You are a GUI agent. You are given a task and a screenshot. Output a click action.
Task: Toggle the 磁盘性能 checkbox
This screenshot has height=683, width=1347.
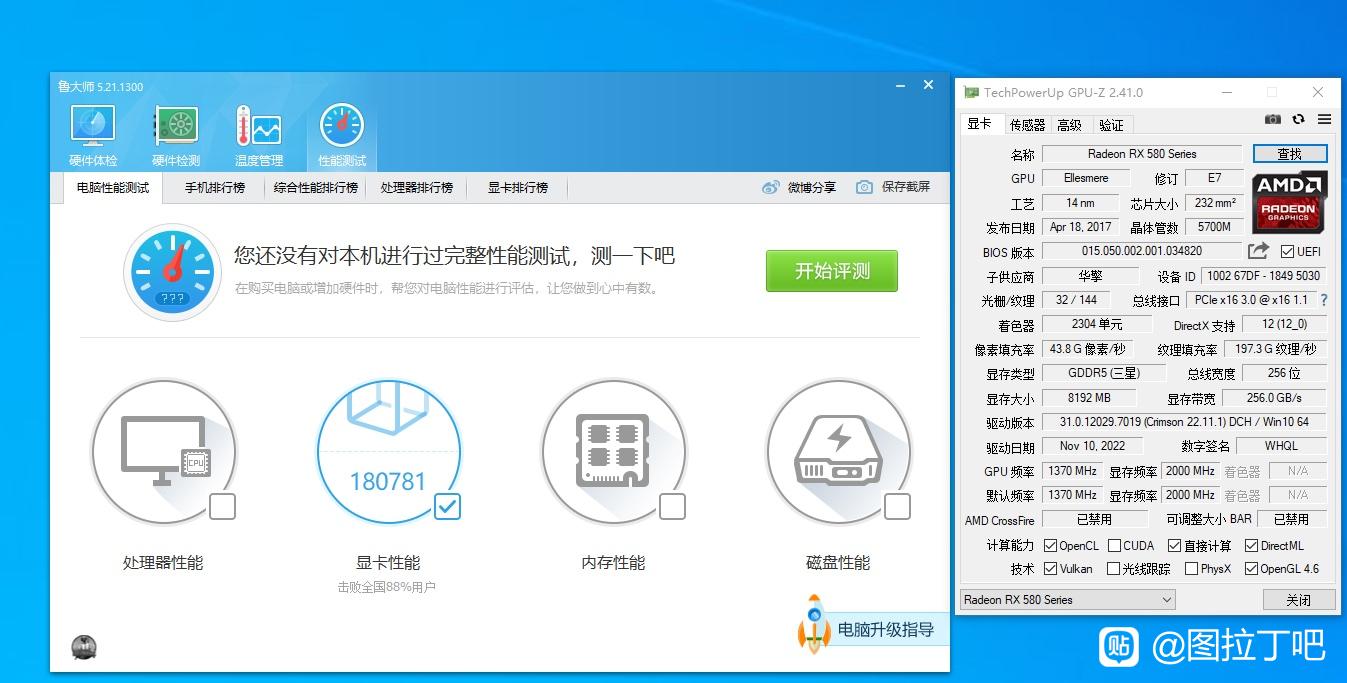coord(897,506)
